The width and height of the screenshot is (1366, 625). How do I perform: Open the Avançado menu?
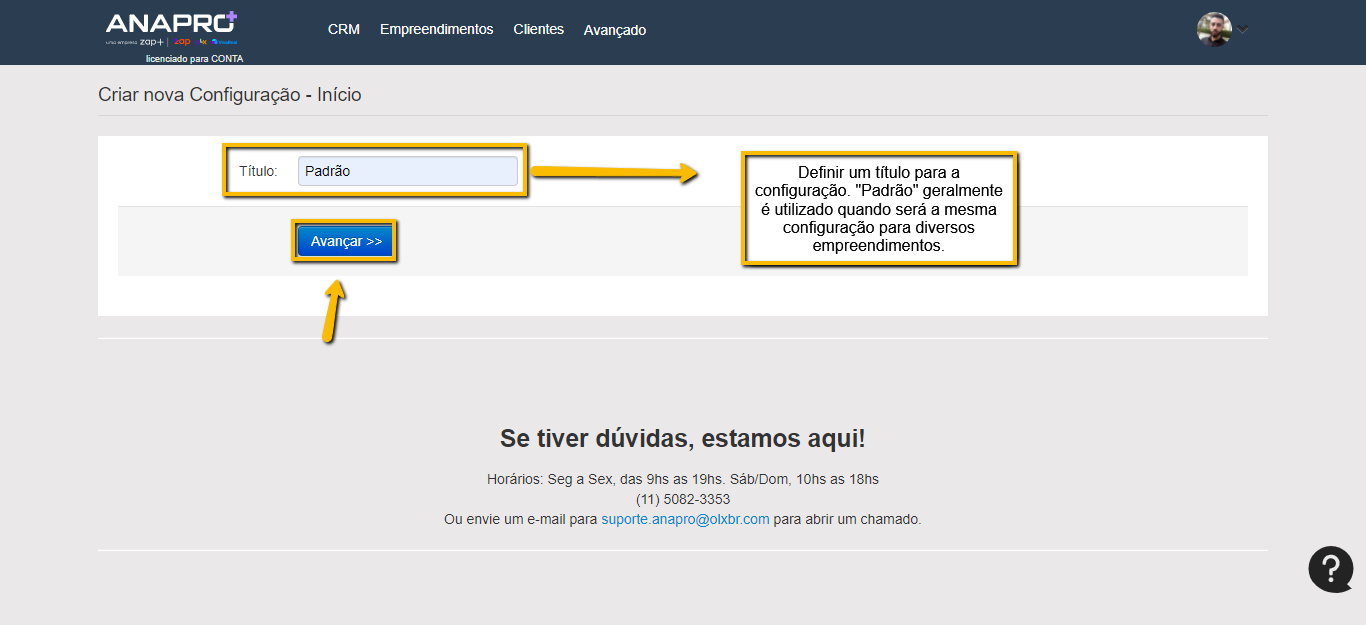tap(614, 30)
